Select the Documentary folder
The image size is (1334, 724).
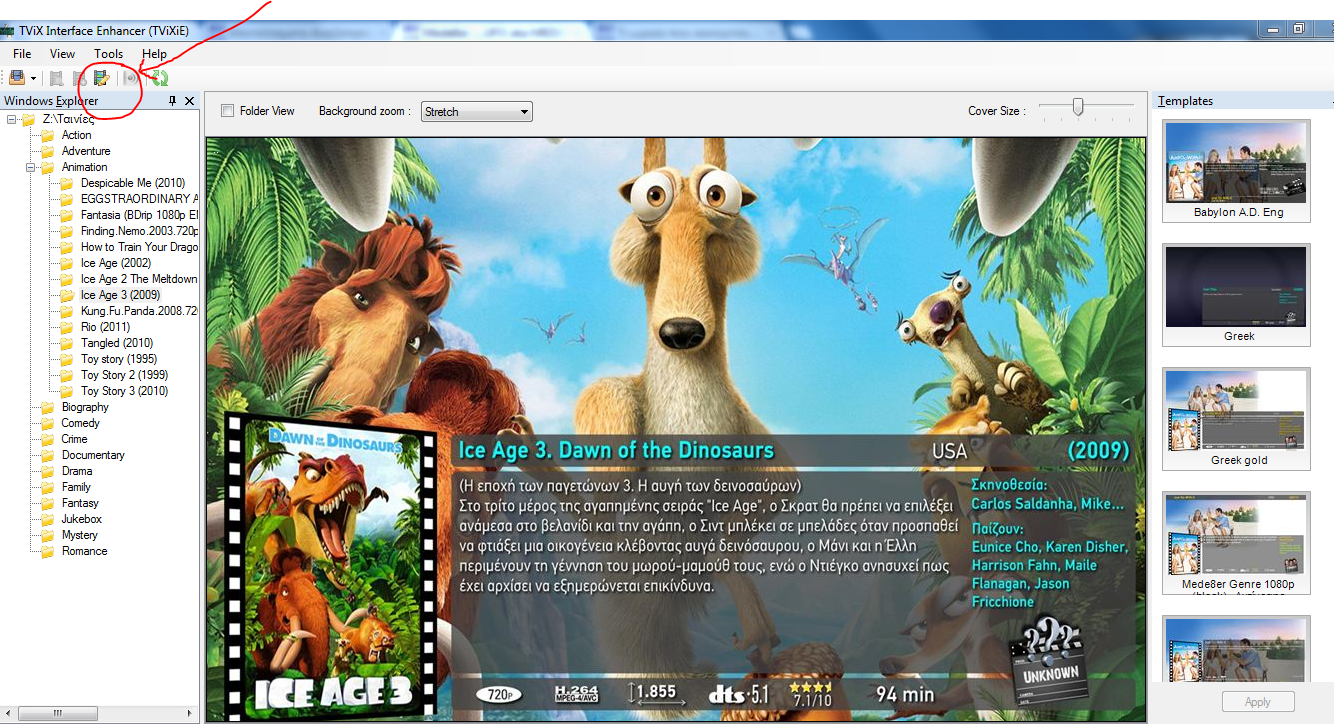[x=93, y=455]
